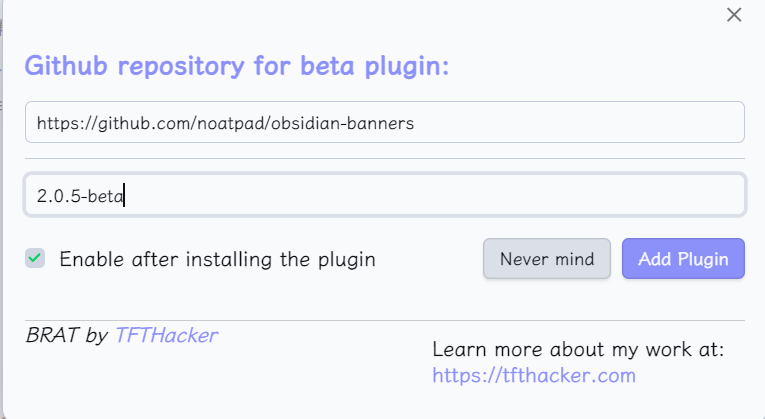Visit the https://tfthacker.com link
This screenshot has width=765, height=419.
point(534,376)
